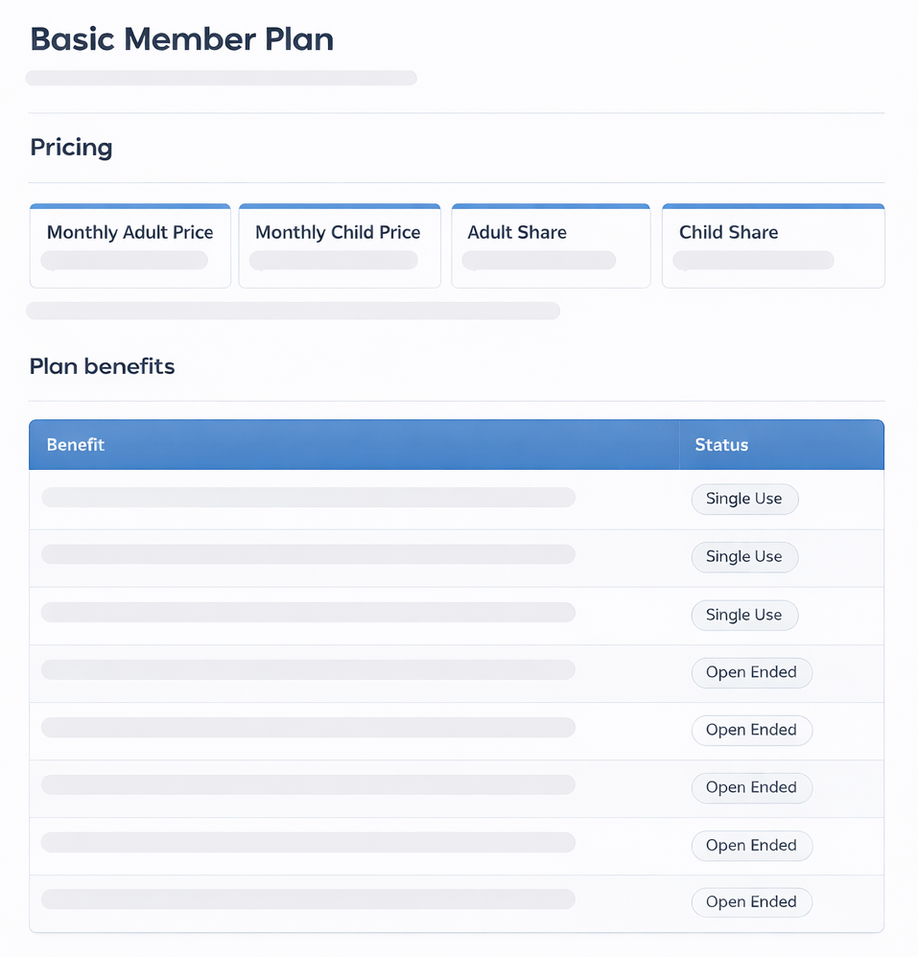Click the Basic Member Plan title

point(182,39)
